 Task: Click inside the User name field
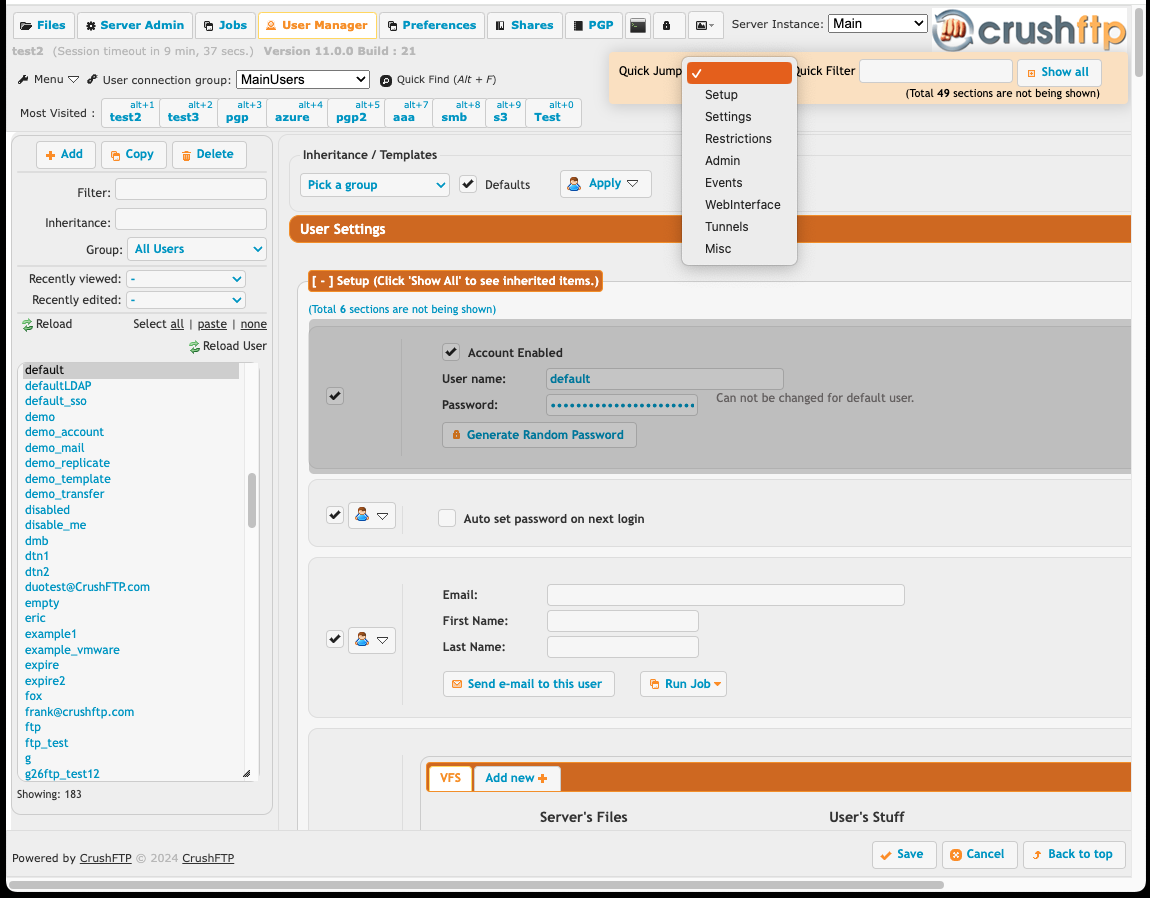click(x=664, y=378)
